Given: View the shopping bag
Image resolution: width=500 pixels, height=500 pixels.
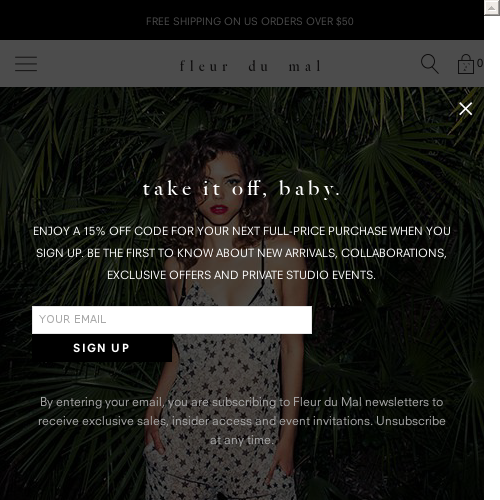Looking at the screenshot, I should [x=466, y=64].
